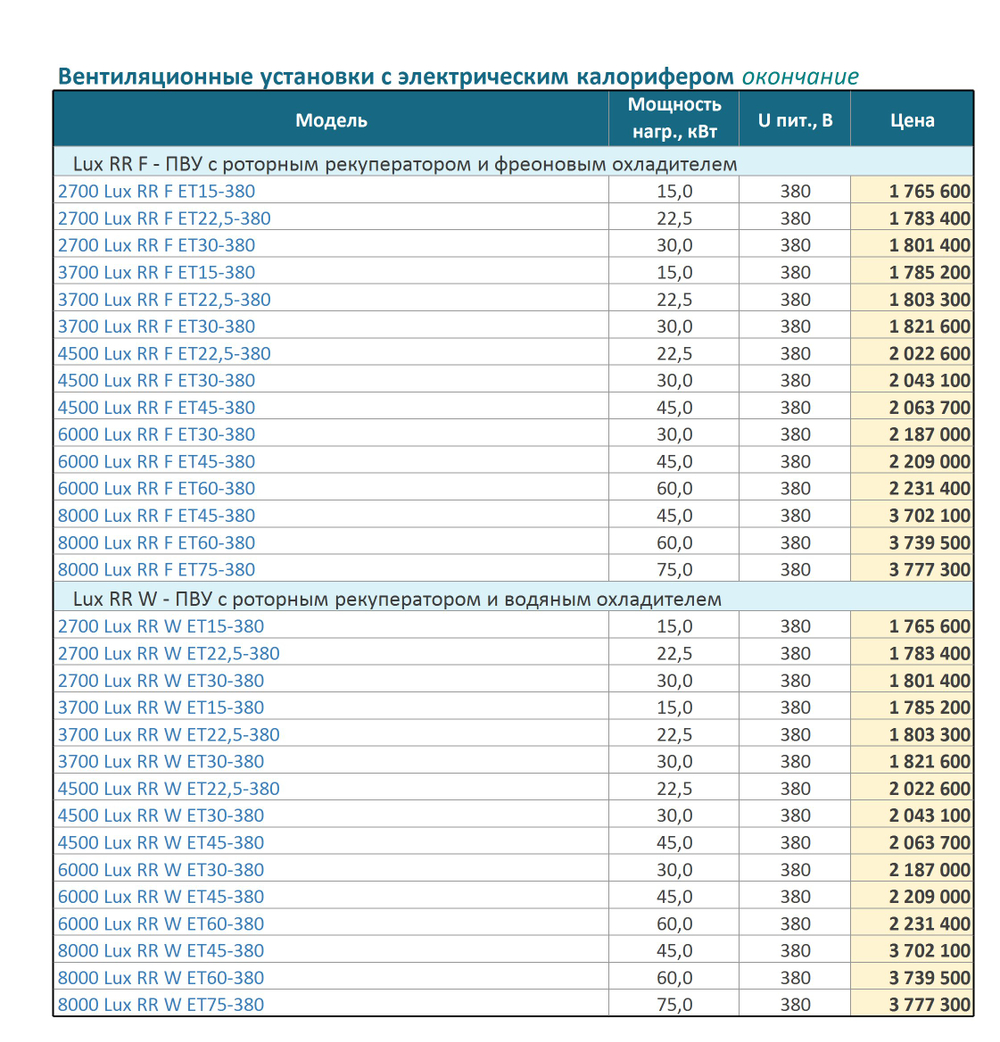This screenshot has width=1000, height=1042.
Task: Select the 4500 Lux RR F ET45-380 link
Action: 156,408
